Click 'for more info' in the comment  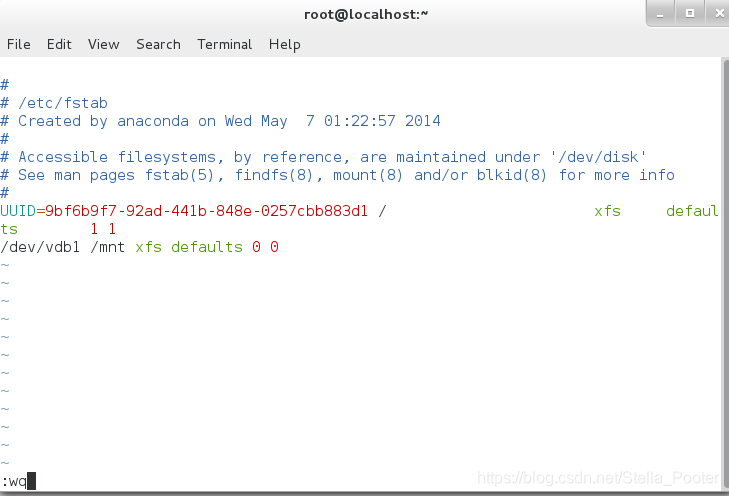coord(616,175)
